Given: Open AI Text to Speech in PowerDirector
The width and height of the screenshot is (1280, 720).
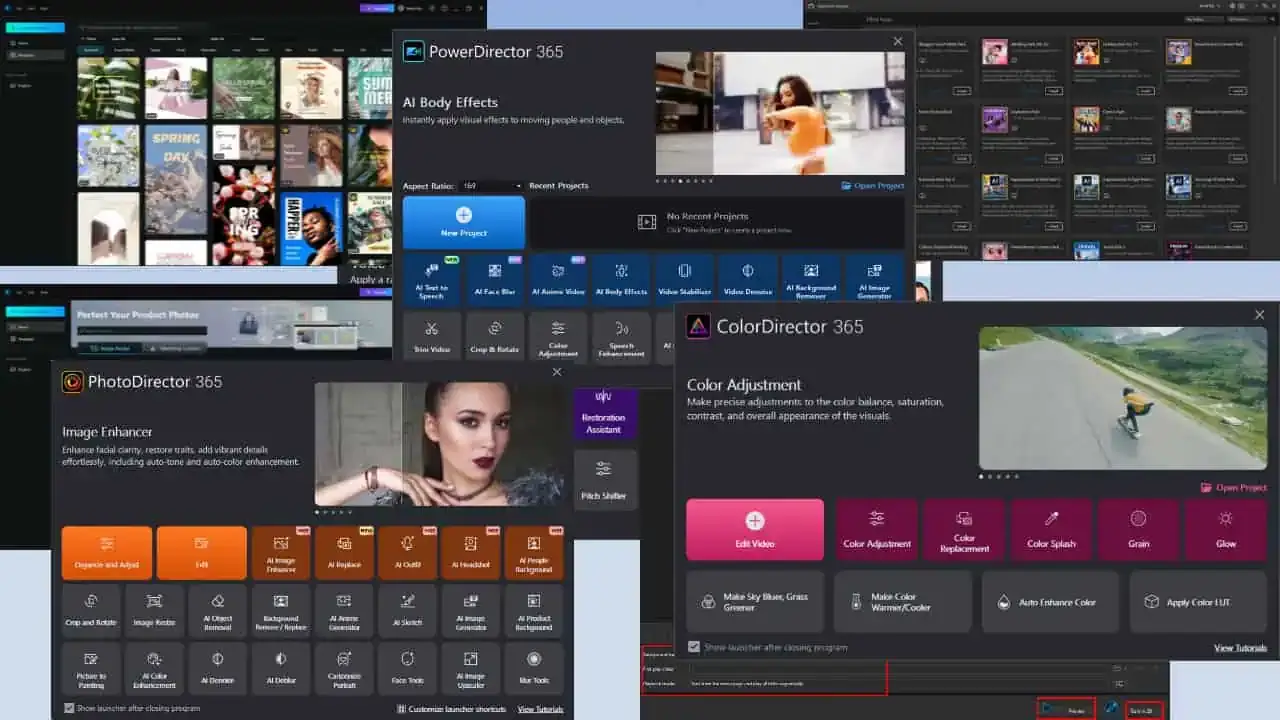Looking at the screenshot, I should pos(431,279).
